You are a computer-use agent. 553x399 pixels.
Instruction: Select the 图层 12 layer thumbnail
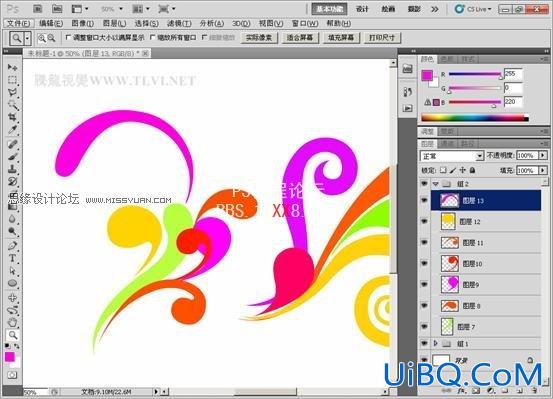point(448,222)
